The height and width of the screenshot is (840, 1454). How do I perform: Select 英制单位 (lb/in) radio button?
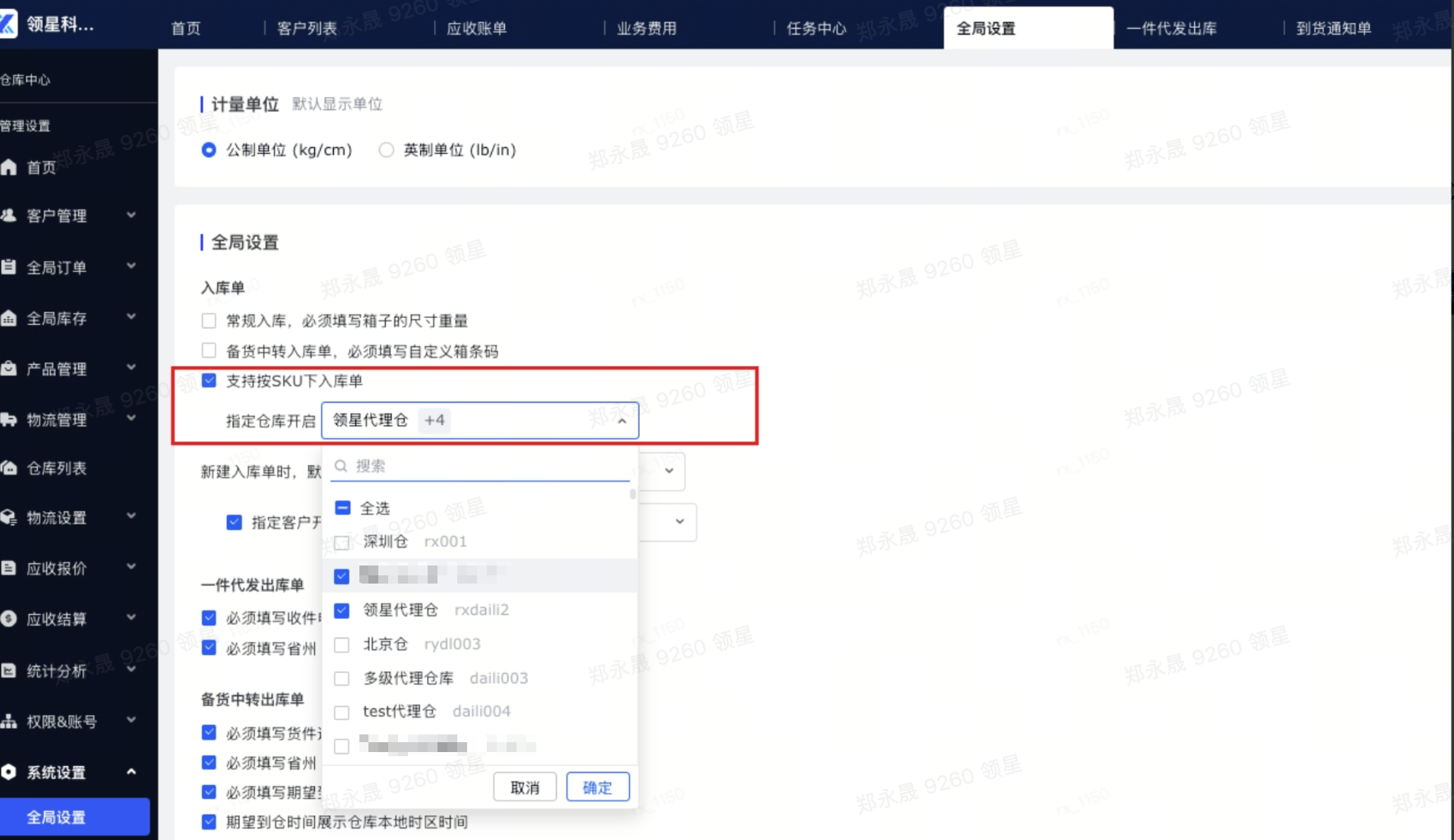click(x=386, y=150)
